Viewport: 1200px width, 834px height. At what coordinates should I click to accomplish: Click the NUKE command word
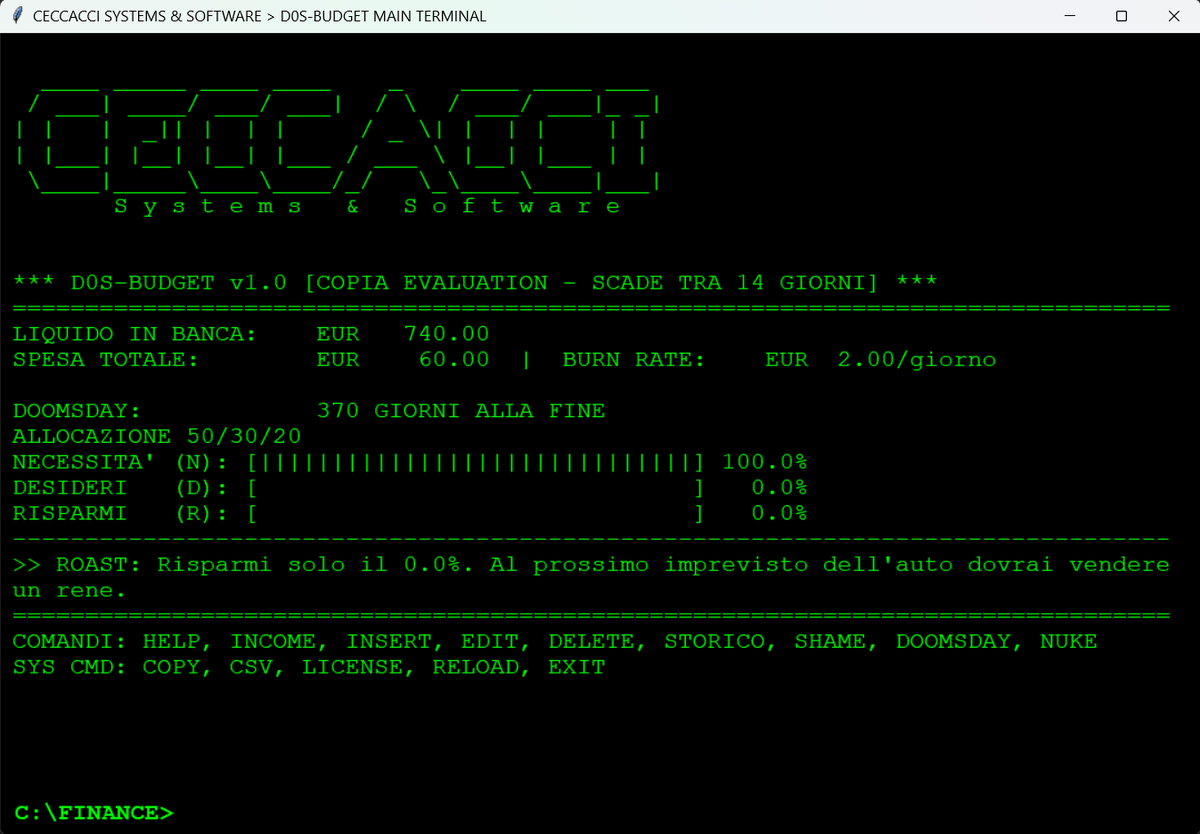(1068, 641)
